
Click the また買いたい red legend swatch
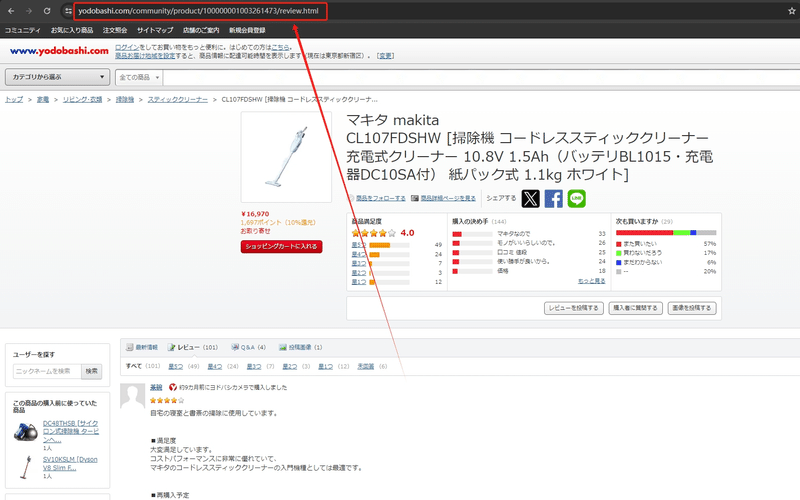pyautogui.click(x=619, y=244)
